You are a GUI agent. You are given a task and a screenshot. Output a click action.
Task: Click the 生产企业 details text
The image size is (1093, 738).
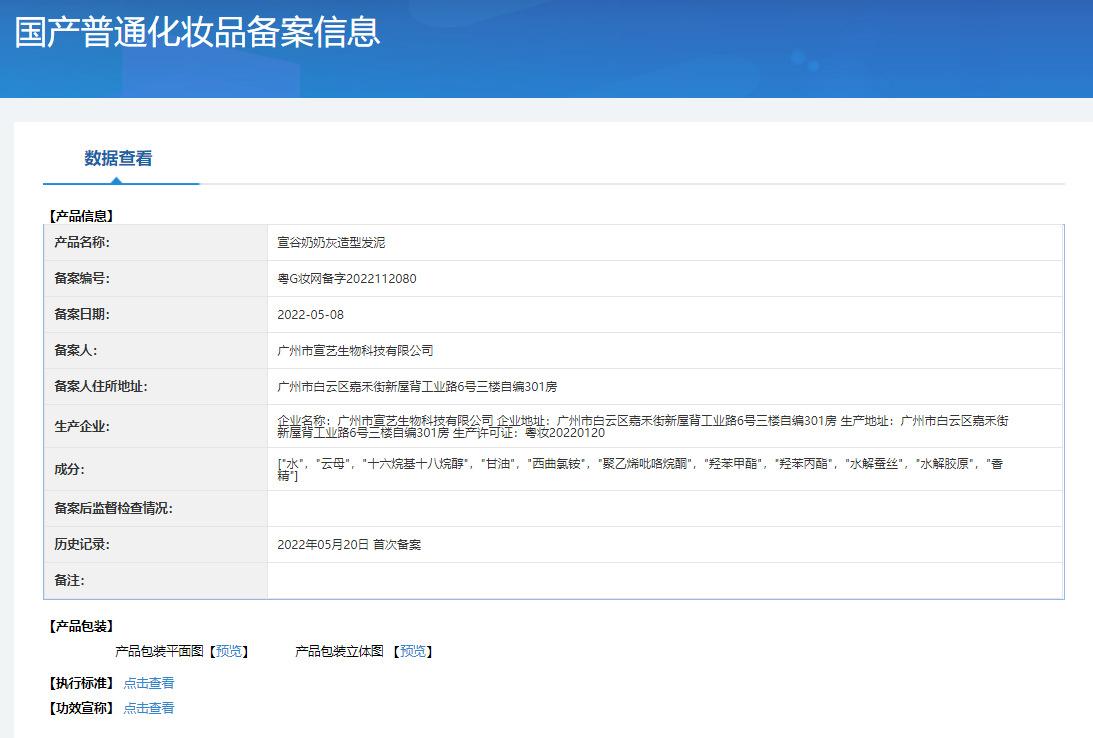click(642, 426)
